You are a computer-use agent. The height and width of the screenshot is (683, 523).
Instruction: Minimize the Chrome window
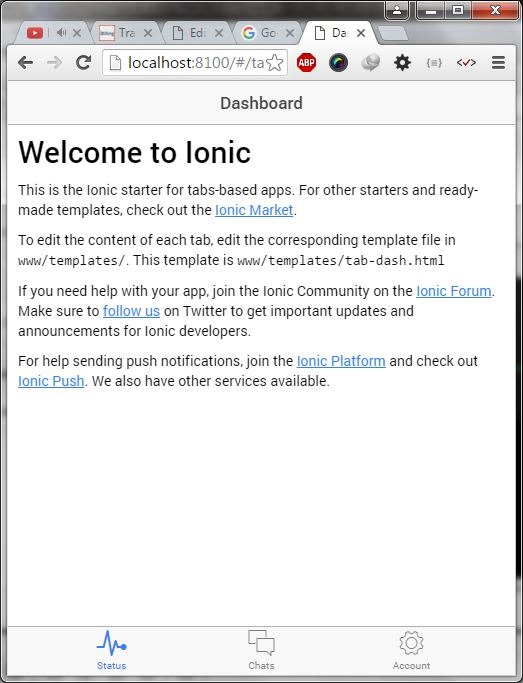click(431, 11)
